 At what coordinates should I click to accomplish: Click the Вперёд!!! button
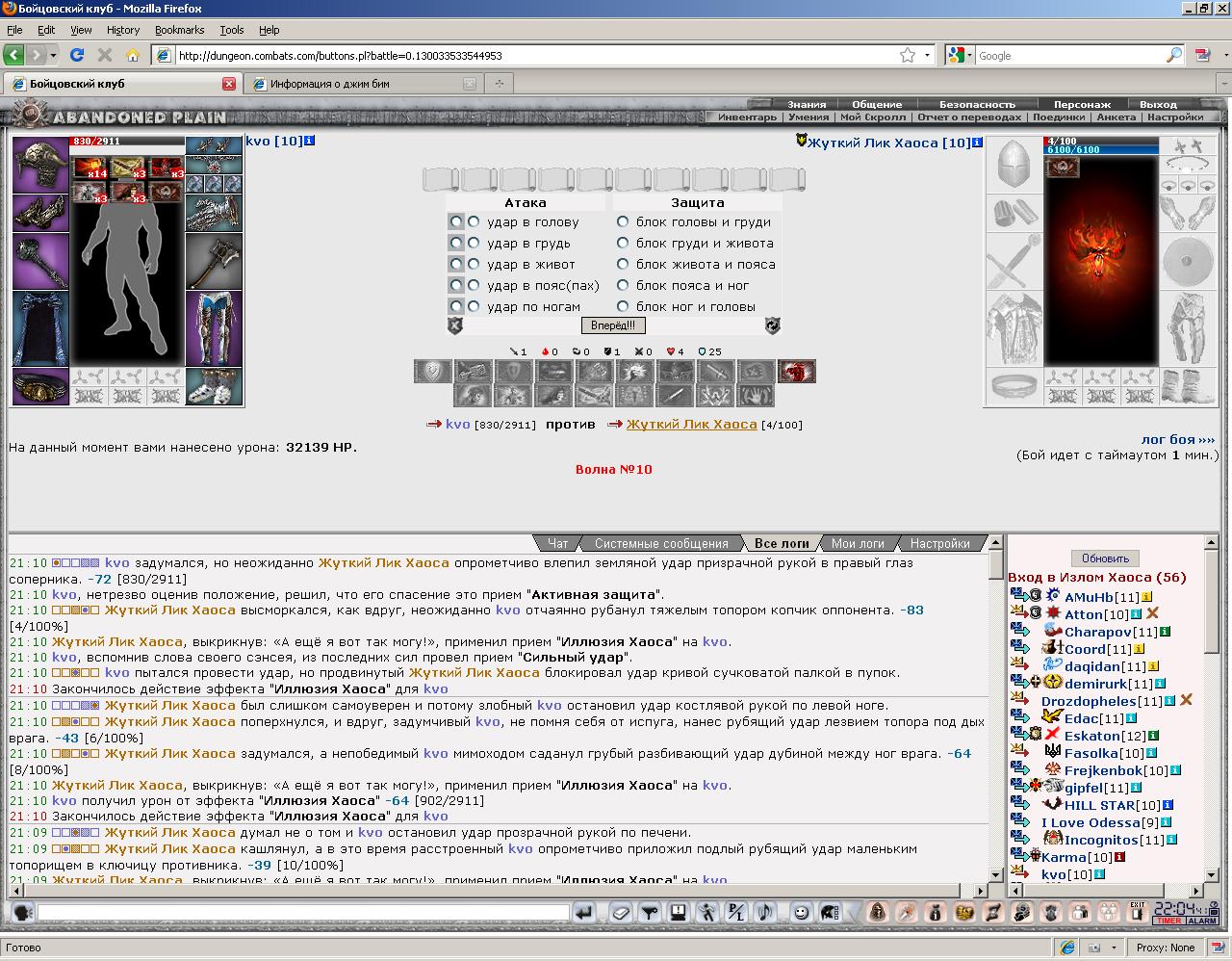click(x=612, y=325)
